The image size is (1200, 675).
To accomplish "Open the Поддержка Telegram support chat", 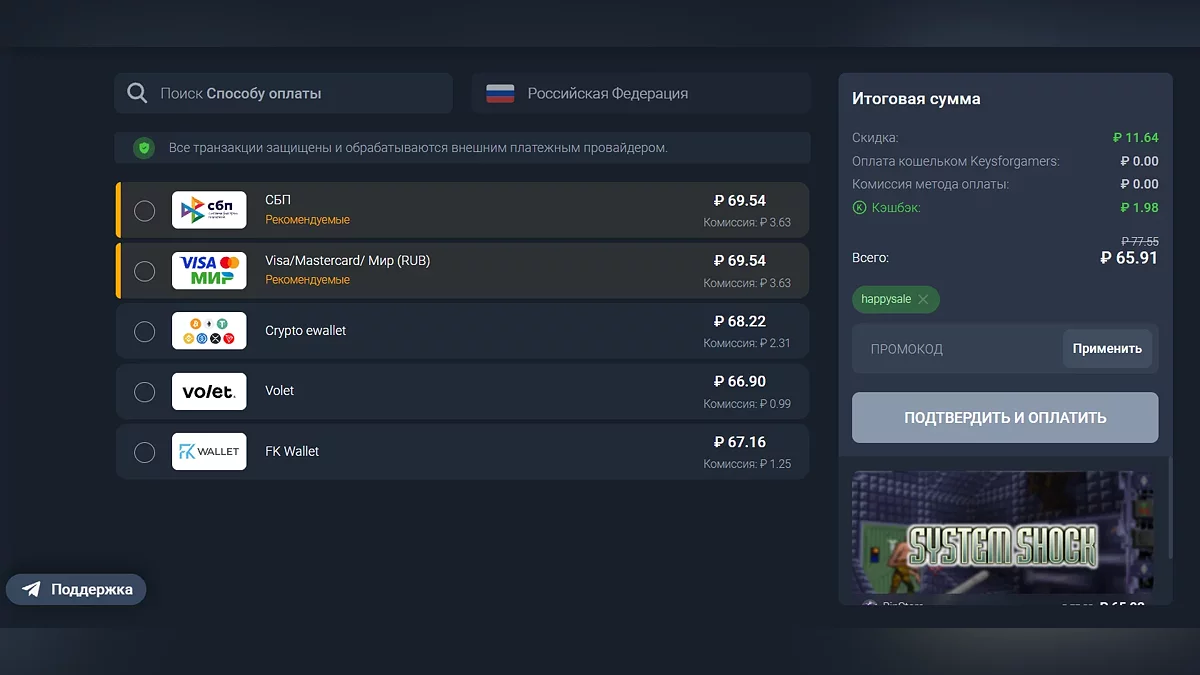I will 77,589.
